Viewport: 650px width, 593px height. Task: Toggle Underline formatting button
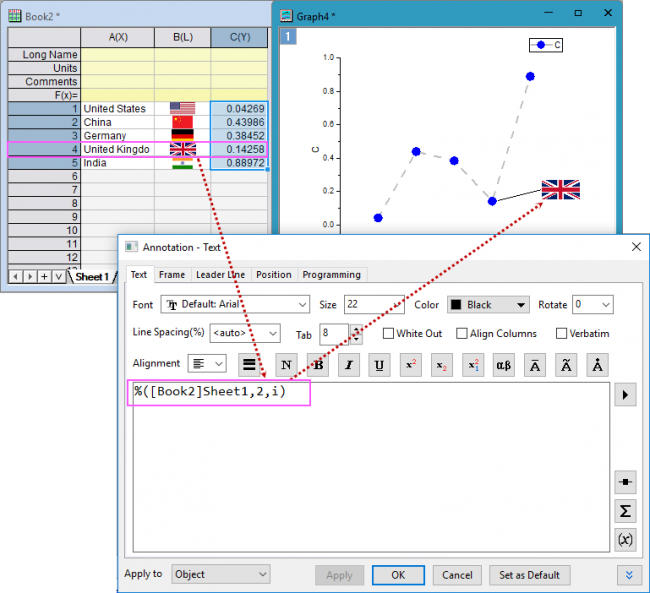(x=379, y=365)
